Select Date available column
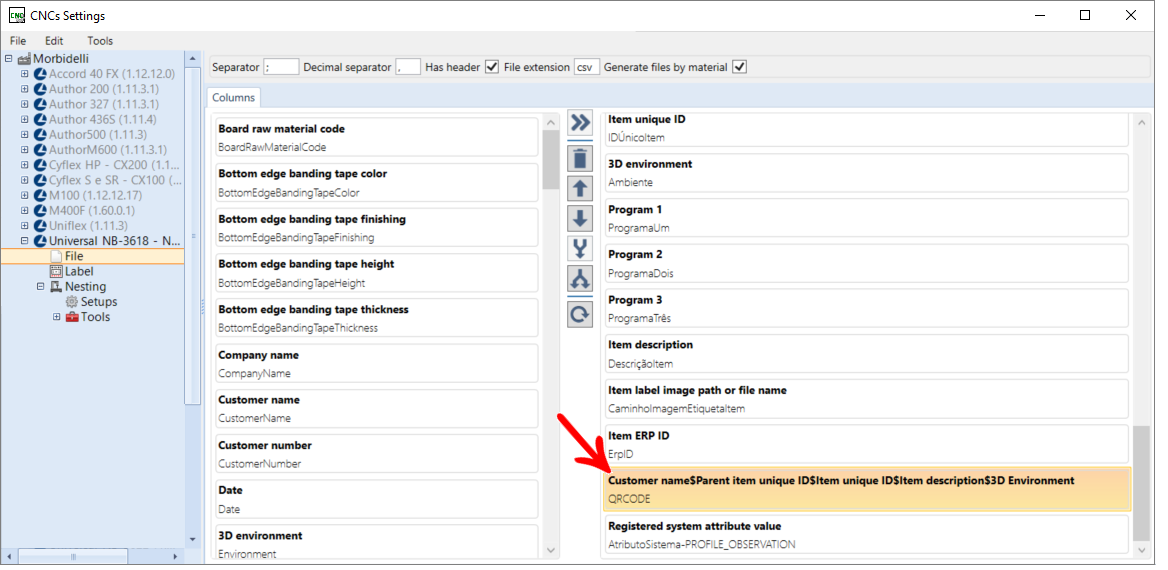Image resolution: width=1168 pixels, height=570 pixels. 376,499
